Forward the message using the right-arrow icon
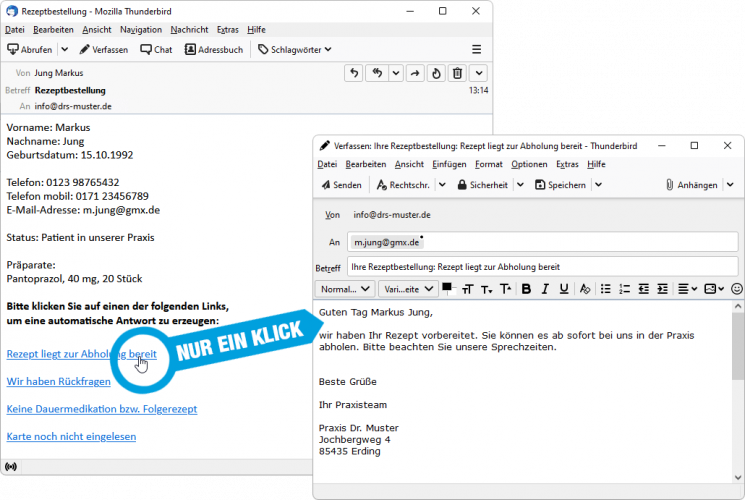The image size is (745, 500). [415, 73]
